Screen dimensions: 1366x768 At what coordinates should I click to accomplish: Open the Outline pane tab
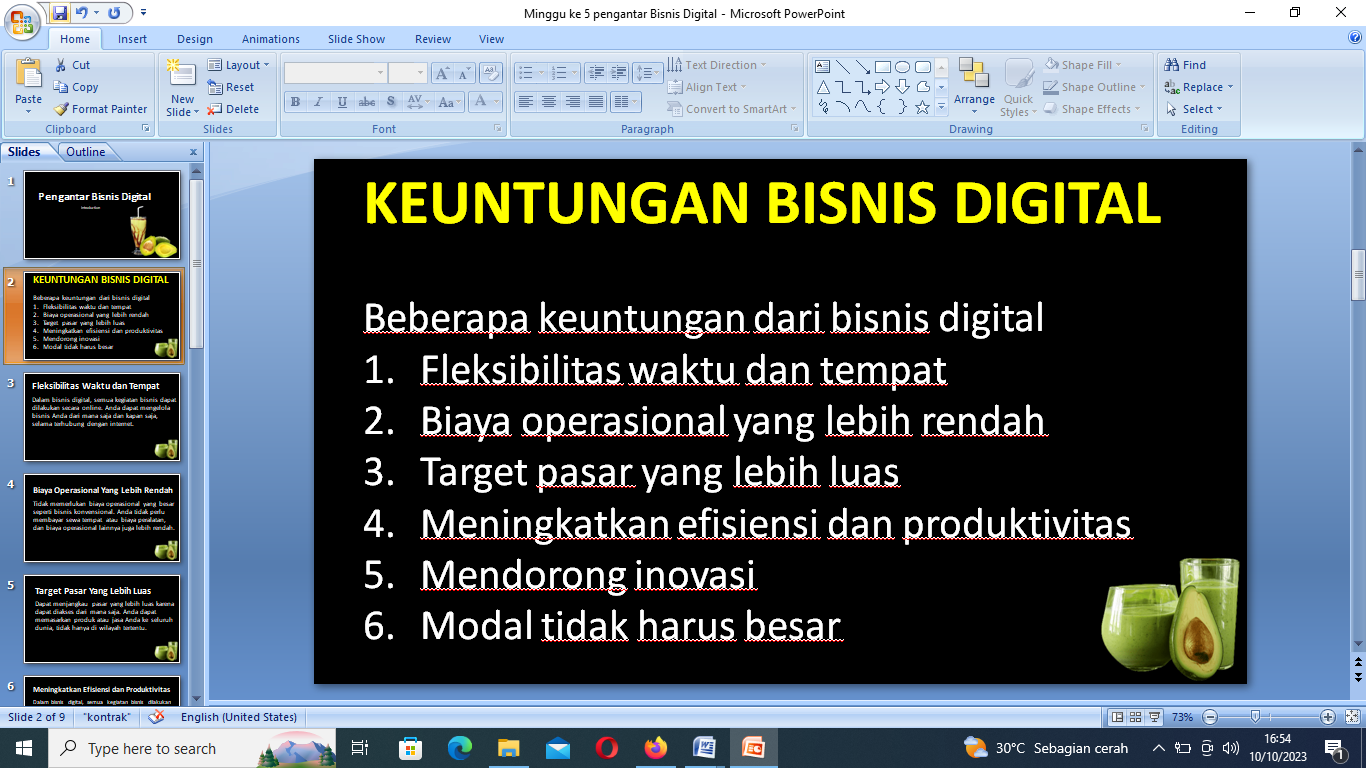[x=86, y=152]
